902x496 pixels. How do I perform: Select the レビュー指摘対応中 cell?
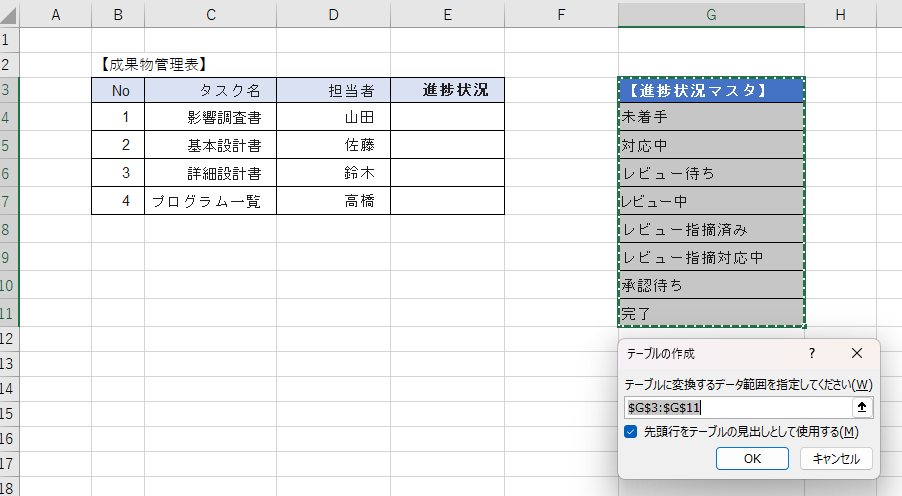click(x=711, y=257)
